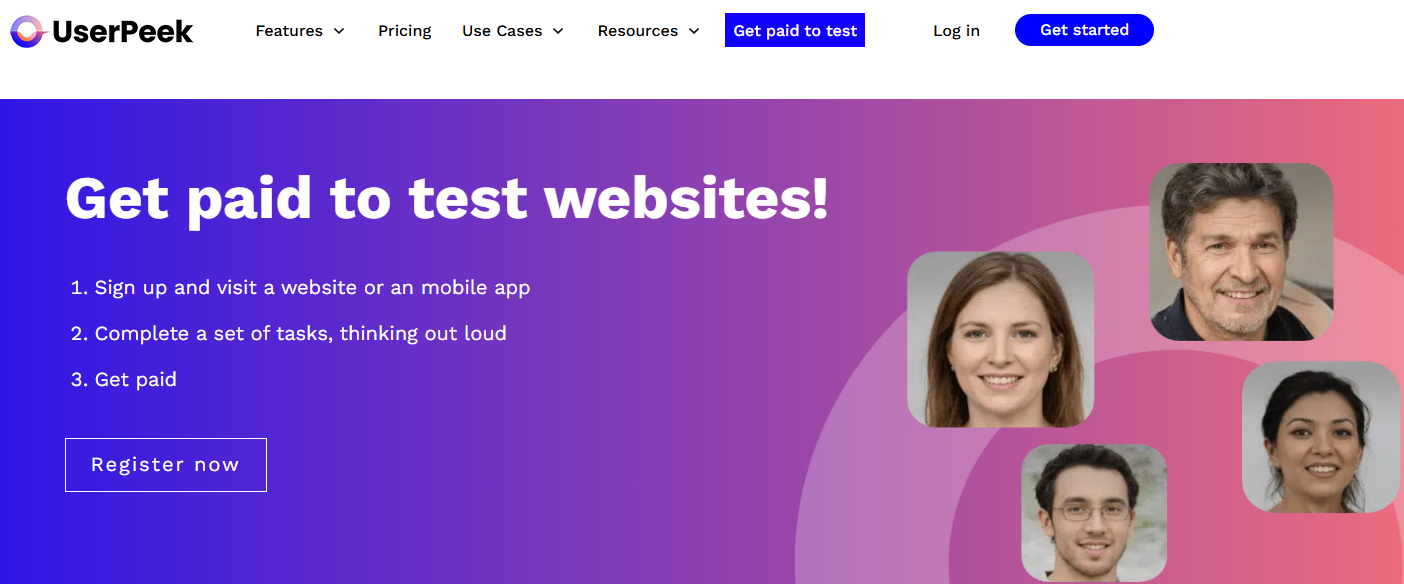Viewport: 1404px width, 584px height.
Task: Click the blue Get started button
Action: coord(1084,30)
